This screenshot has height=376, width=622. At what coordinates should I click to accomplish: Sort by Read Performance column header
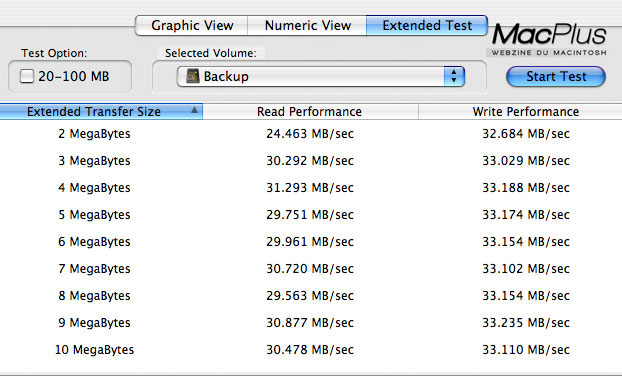point(310,111)
